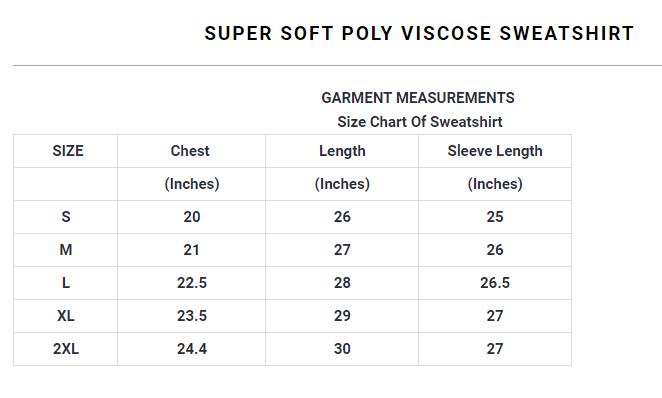The width and height of the screenshot is (662, 398).
Task: Select the chest value 24.4 cell
Action: pos(192,349)
